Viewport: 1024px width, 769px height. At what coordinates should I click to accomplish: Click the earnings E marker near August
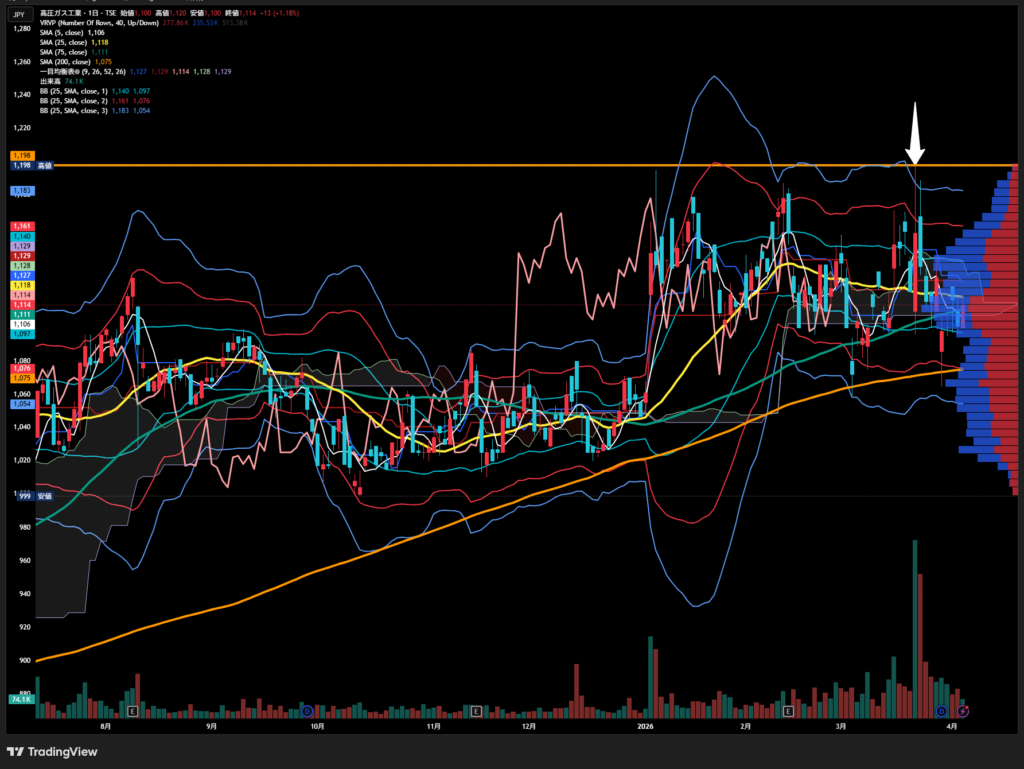133,710
